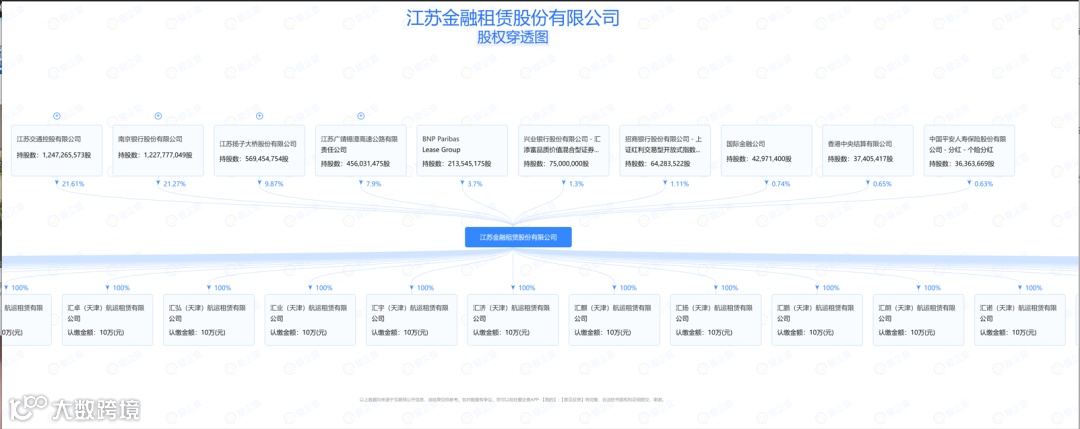Viewport: 1080px width, 429px height.
Task: Open the 中国平安人寿保险 shareholder card
Action: tap(969, 150)
